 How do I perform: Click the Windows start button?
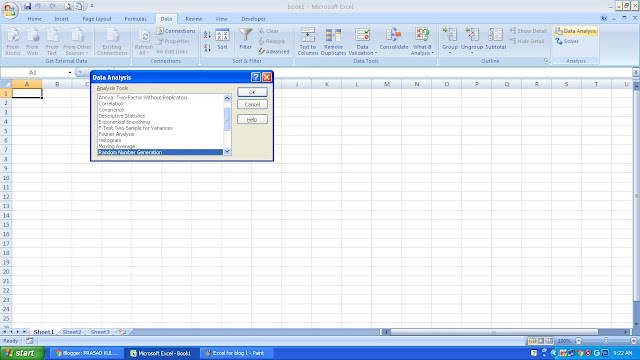(x=22, y=353)
